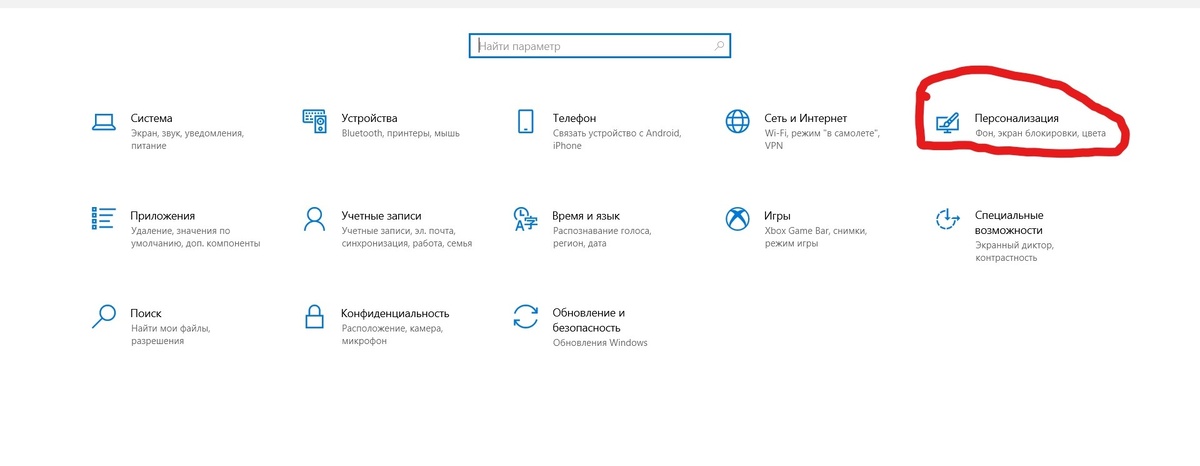This screenshot has width=1200, height=466.
Task: Click the text 'Xbox Game Bar, снимки, режим игры'
Action: point(814,236)
